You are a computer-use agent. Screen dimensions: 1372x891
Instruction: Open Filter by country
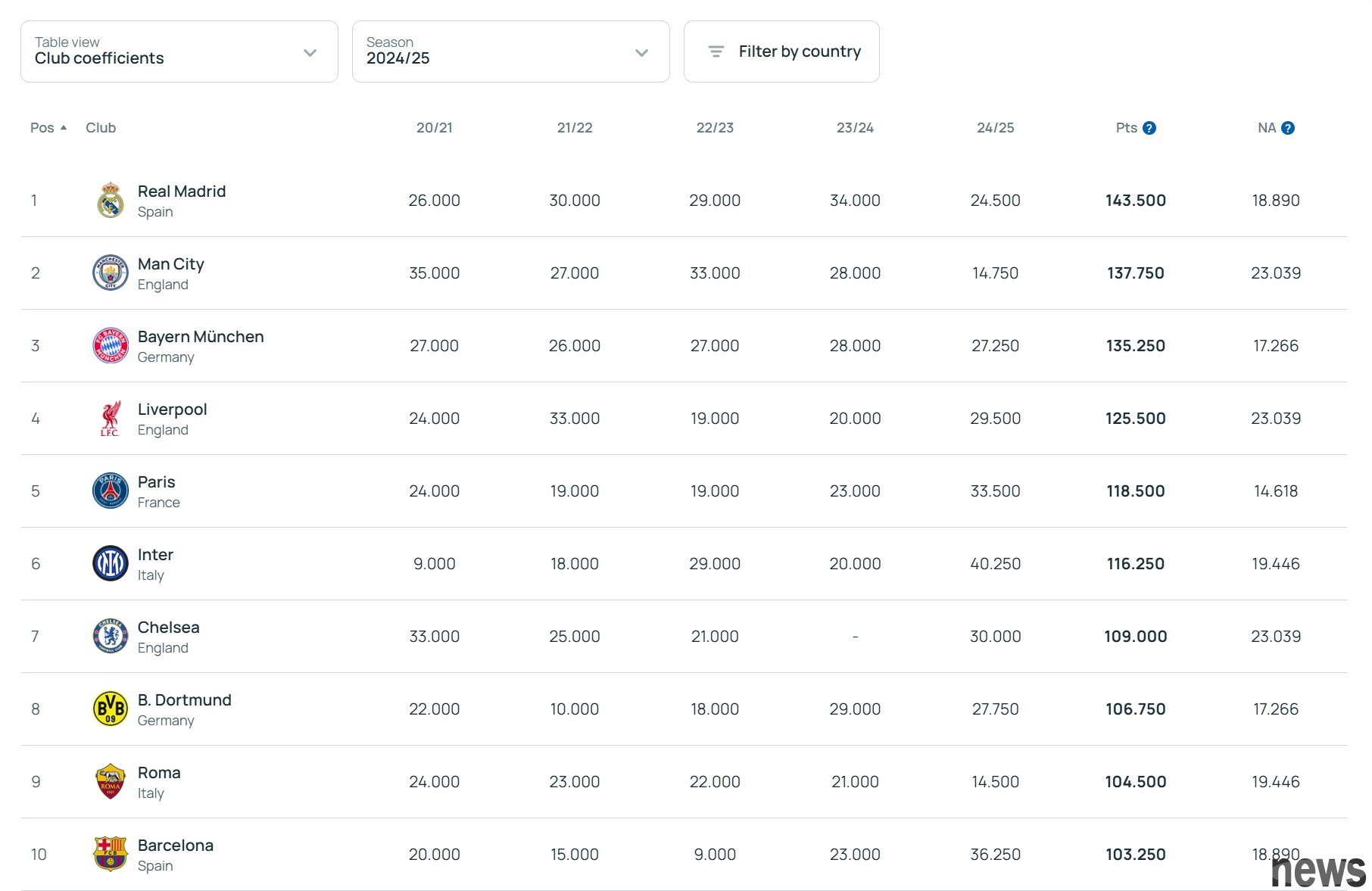tap(781, 51)
